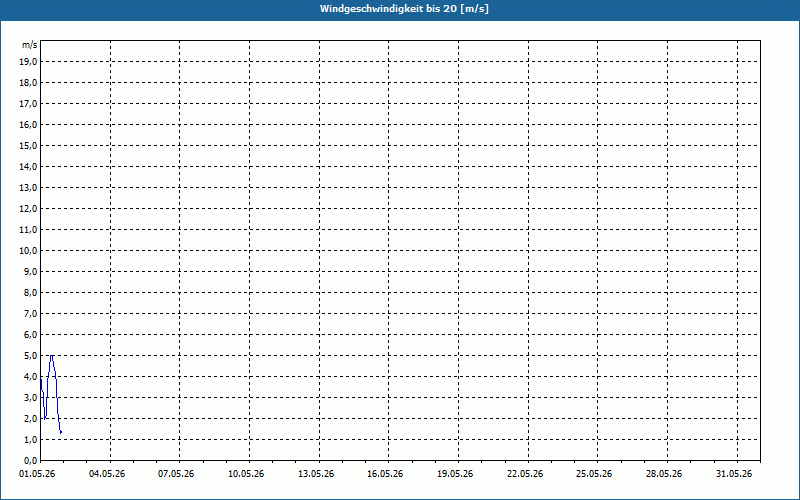Click the y-axis value '1,0'

click(x=30, y=440)
